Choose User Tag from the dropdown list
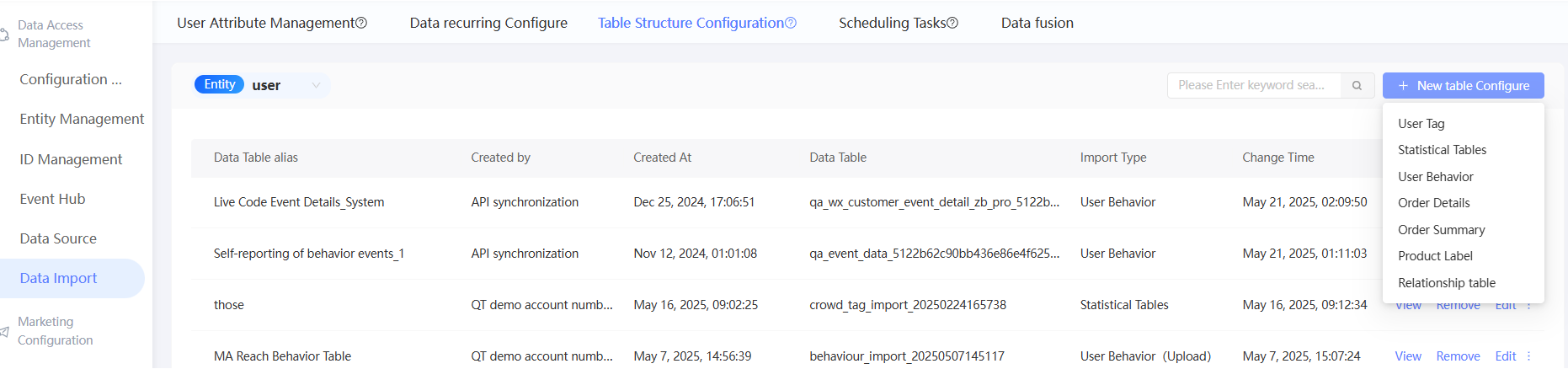Viewport: 1568px width, 369px height. click(x=1421, y=124)
